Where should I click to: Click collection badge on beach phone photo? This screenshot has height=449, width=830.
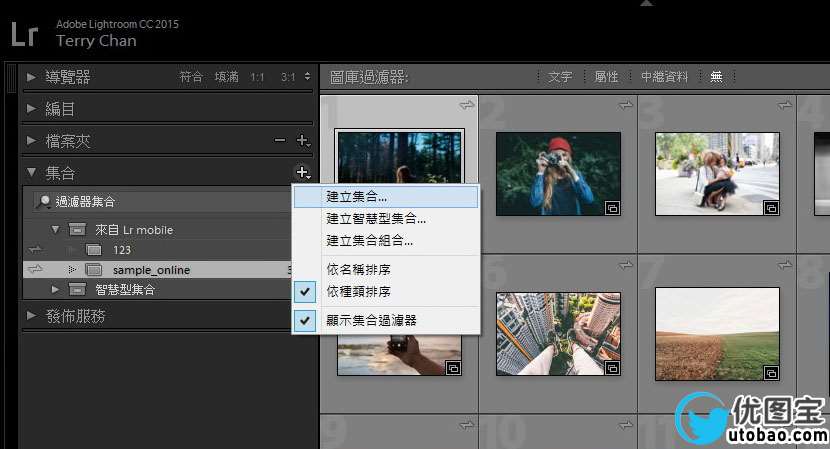(453, 368)
